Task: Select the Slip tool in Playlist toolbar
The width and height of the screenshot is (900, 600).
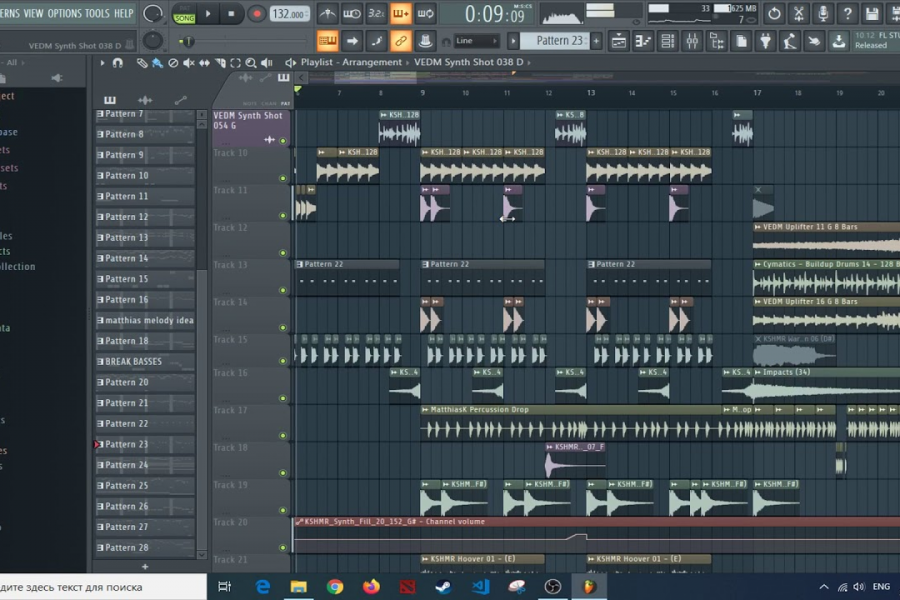Action: click(x=204, y=63)
